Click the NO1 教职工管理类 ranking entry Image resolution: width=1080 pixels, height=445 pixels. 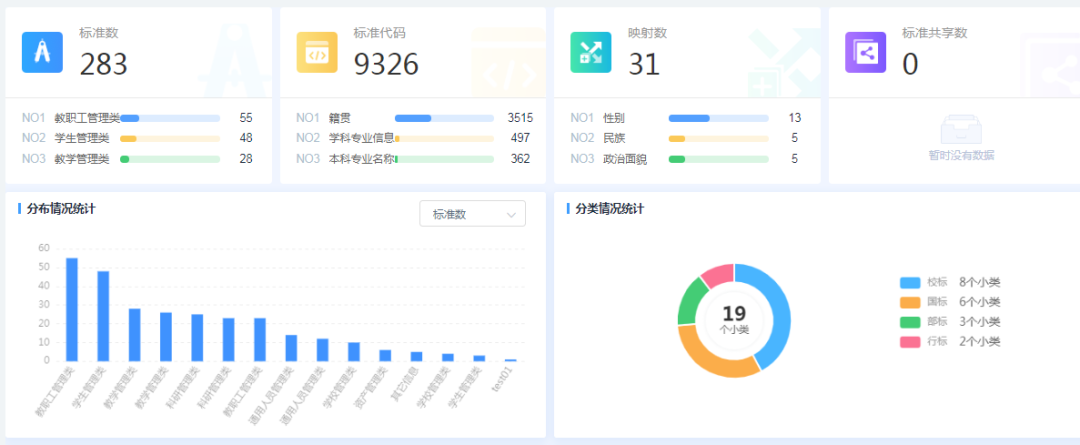87,118
